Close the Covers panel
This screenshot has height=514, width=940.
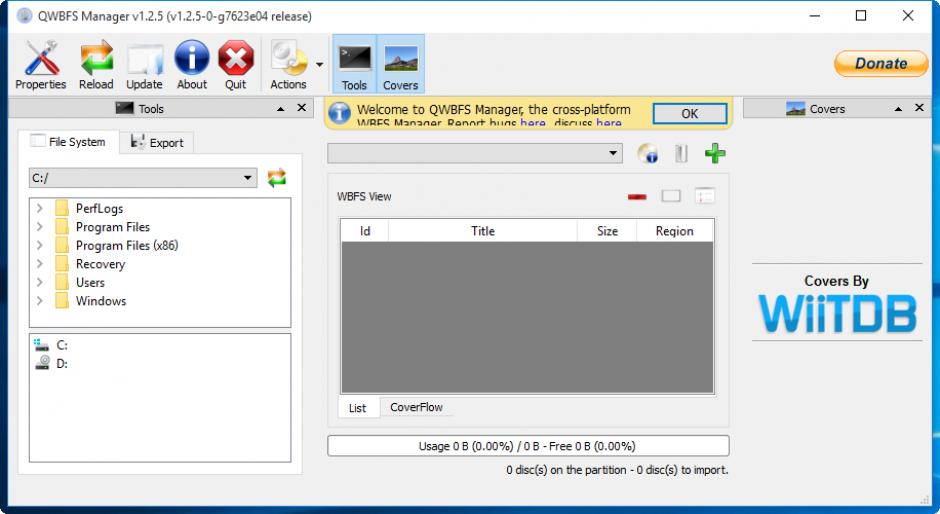pos(919,108)
